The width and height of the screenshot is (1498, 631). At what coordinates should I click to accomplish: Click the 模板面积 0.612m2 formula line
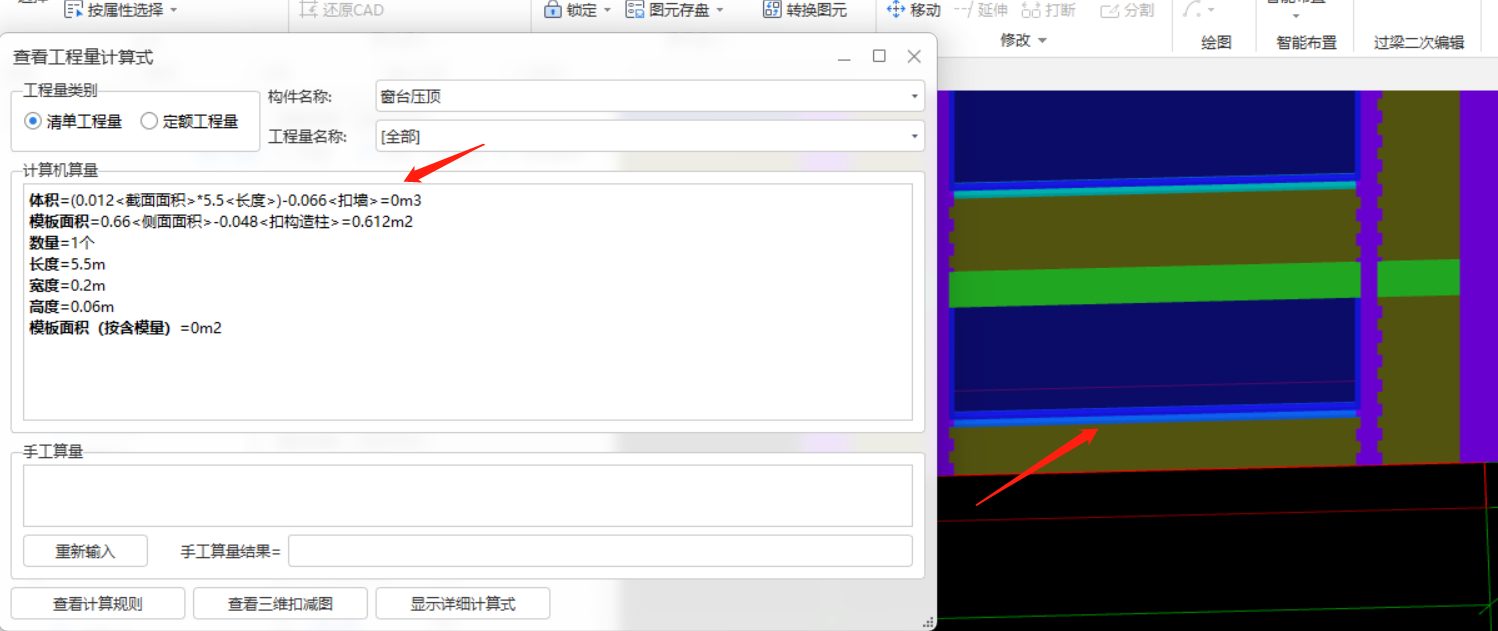click(221, 221)
